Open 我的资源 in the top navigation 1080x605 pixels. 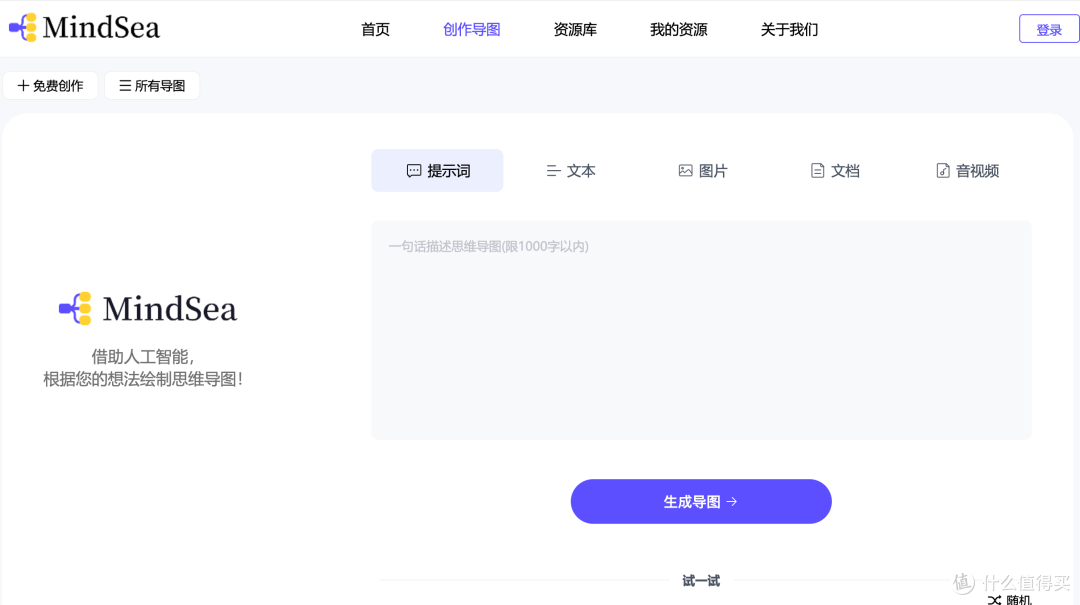click(x=678, y=30)
